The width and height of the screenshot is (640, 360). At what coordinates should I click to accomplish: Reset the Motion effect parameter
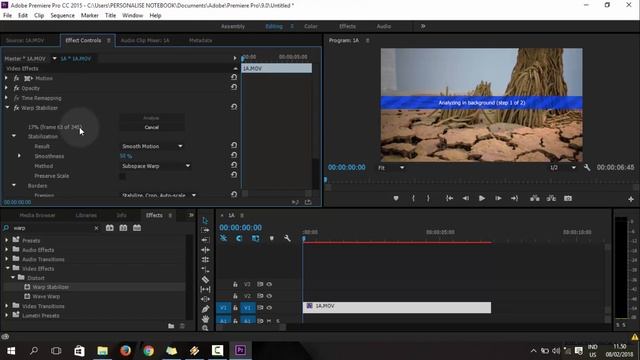pos(234,77)
